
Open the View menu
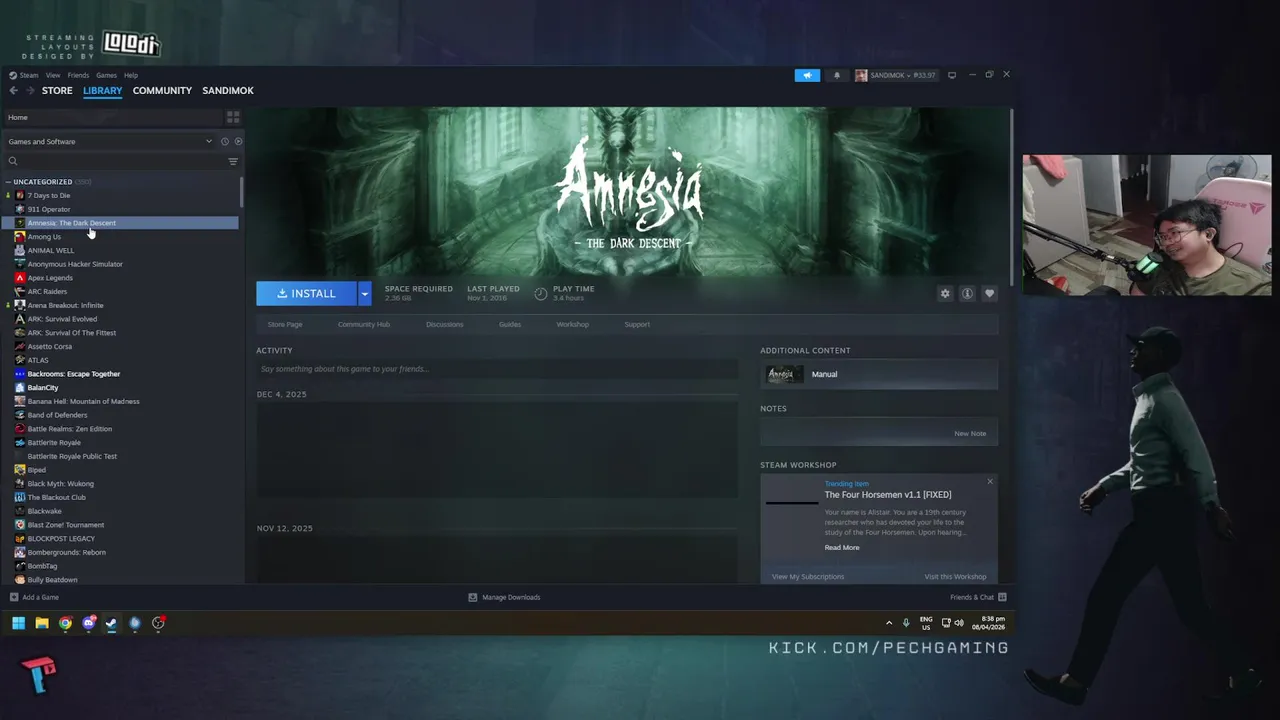click(53, 75)
